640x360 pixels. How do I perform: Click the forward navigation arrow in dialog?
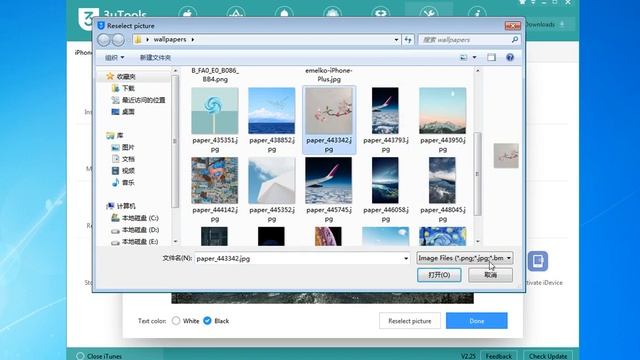coord(118,40)
